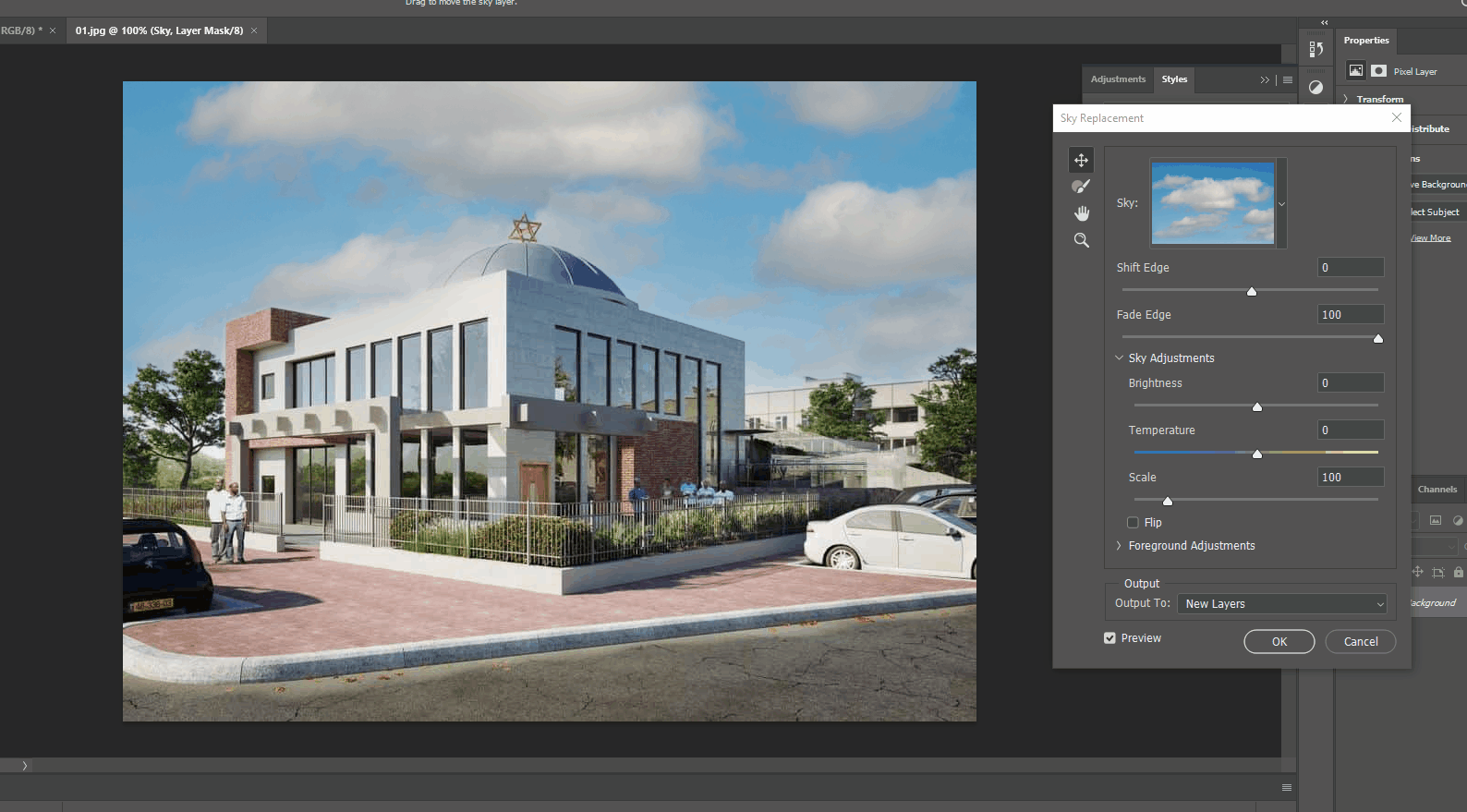Click the Fade Edge slider handle
1467x812 pixels.
point(1378,339)
